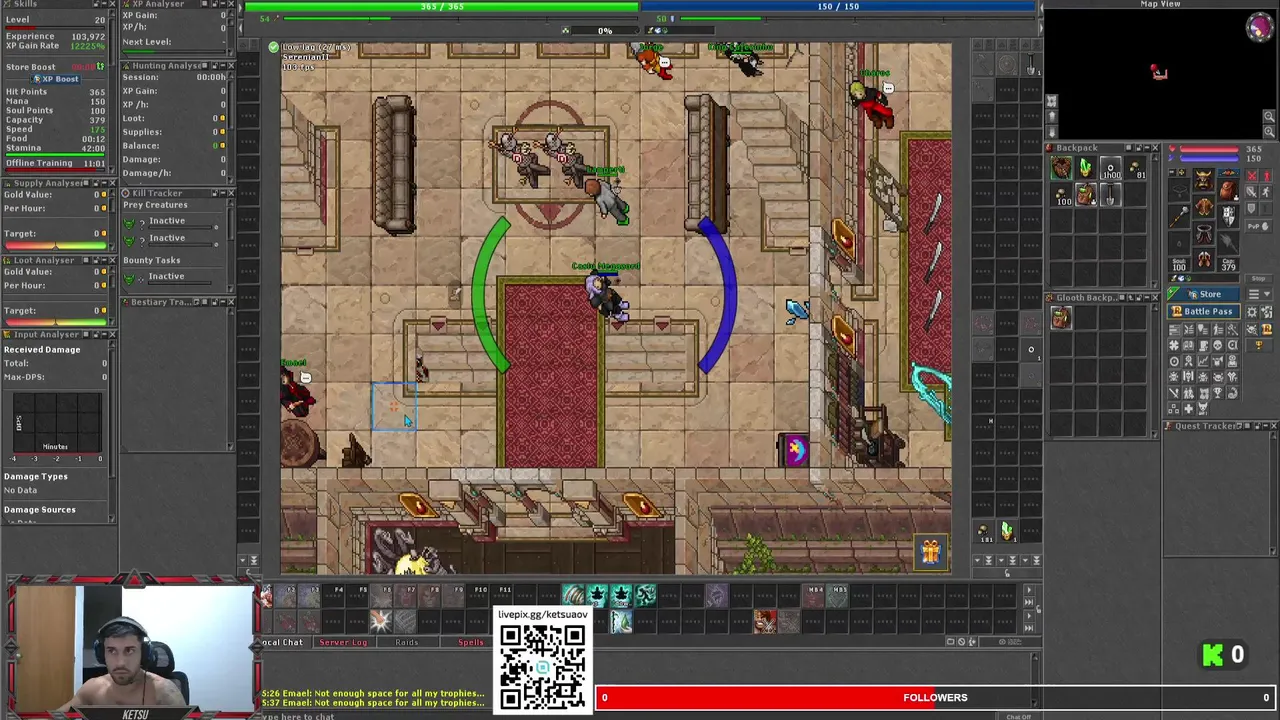Screen dimensions: 1280x720
Task: Click the gift box icon in game window
Action: pyautogui.click(x=930, y=551)
